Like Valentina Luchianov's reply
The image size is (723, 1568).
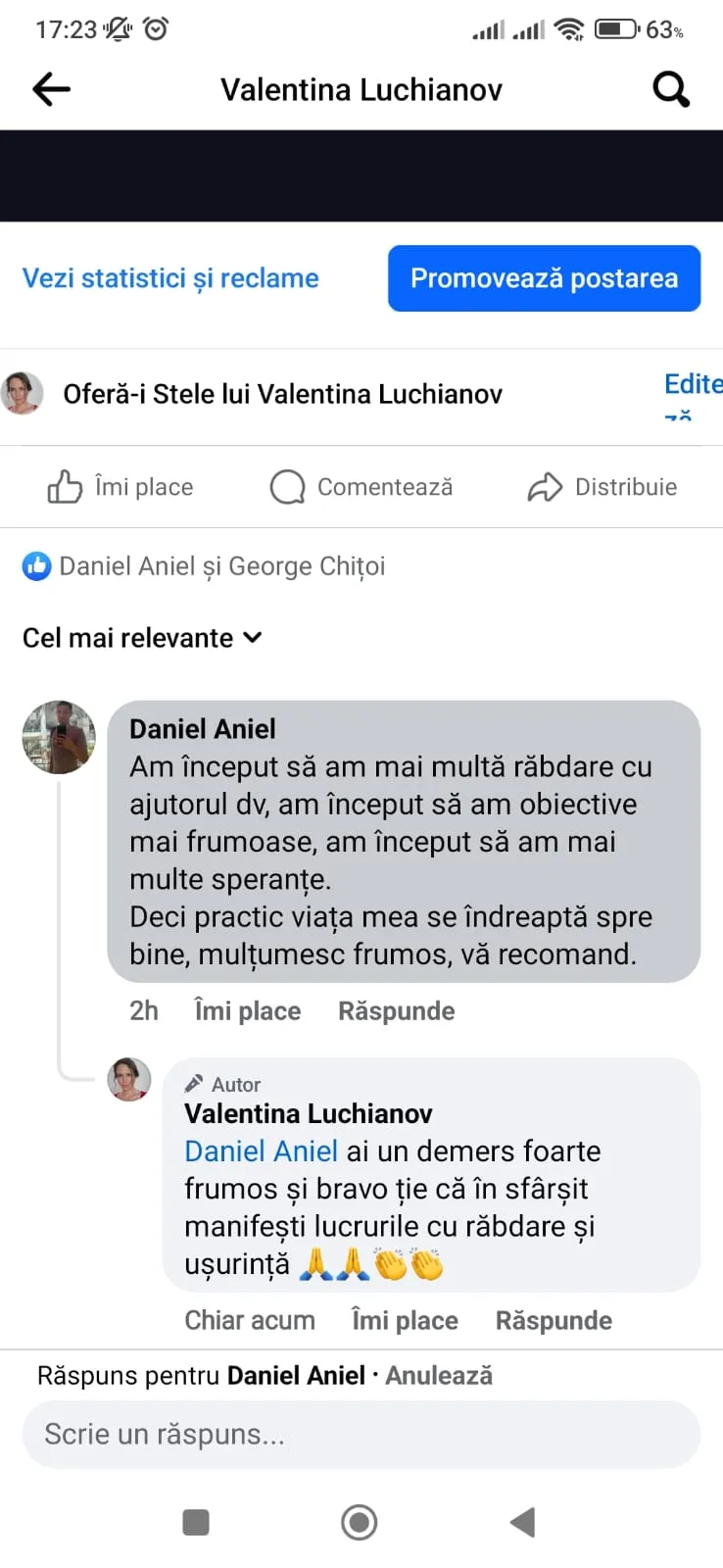tap(405, 1321)
